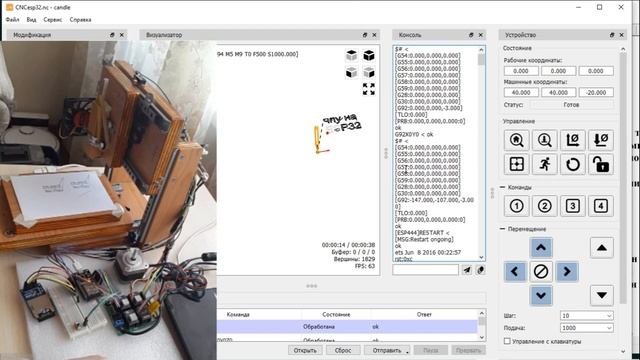Open the Подача feed dropdown
640x360 pixels.
pyautogui.click(x=587, y=328)
